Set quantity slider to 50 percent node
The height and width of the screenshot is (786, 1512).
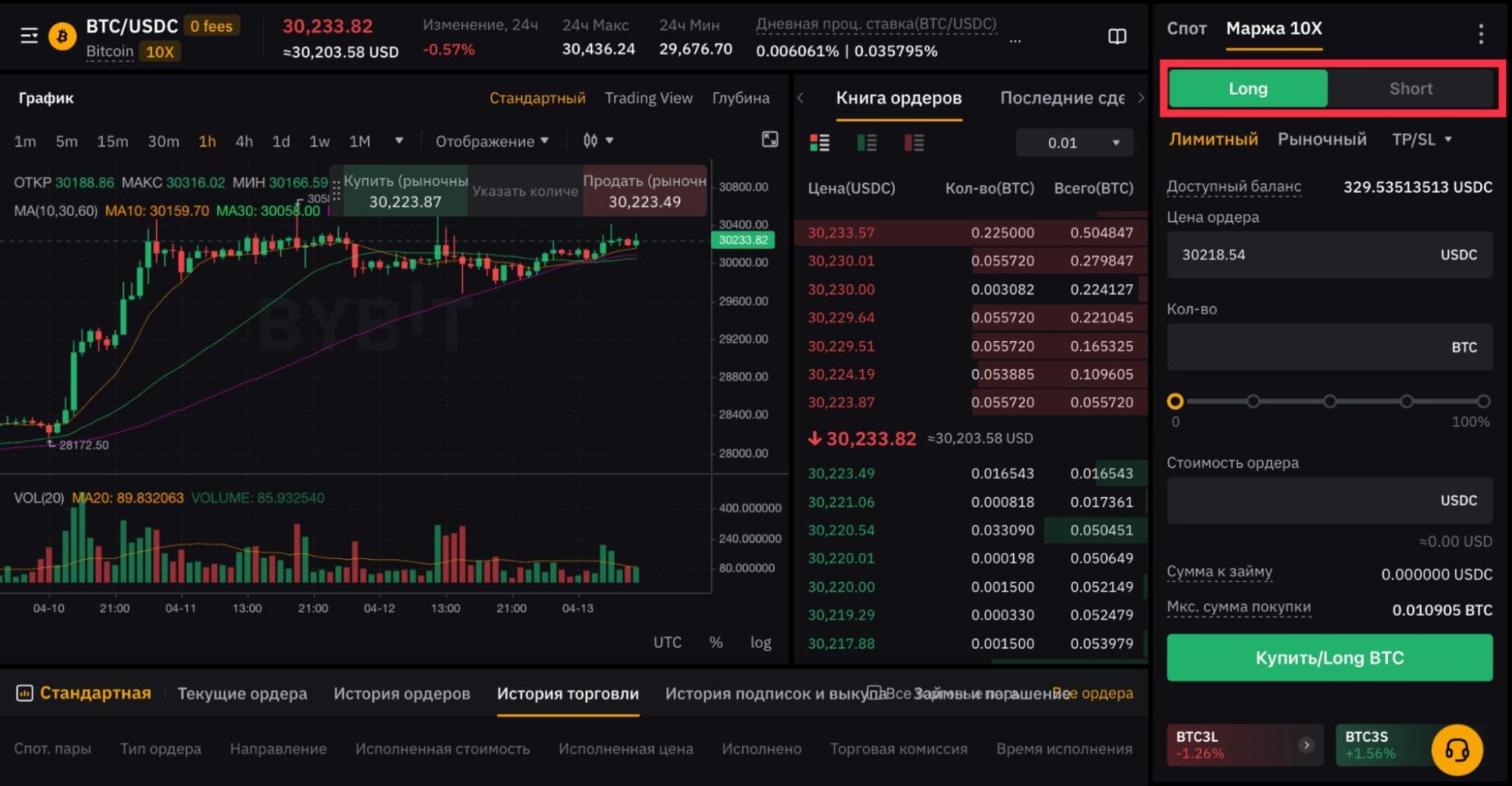pyautogui.click(x=1329, y=401)
